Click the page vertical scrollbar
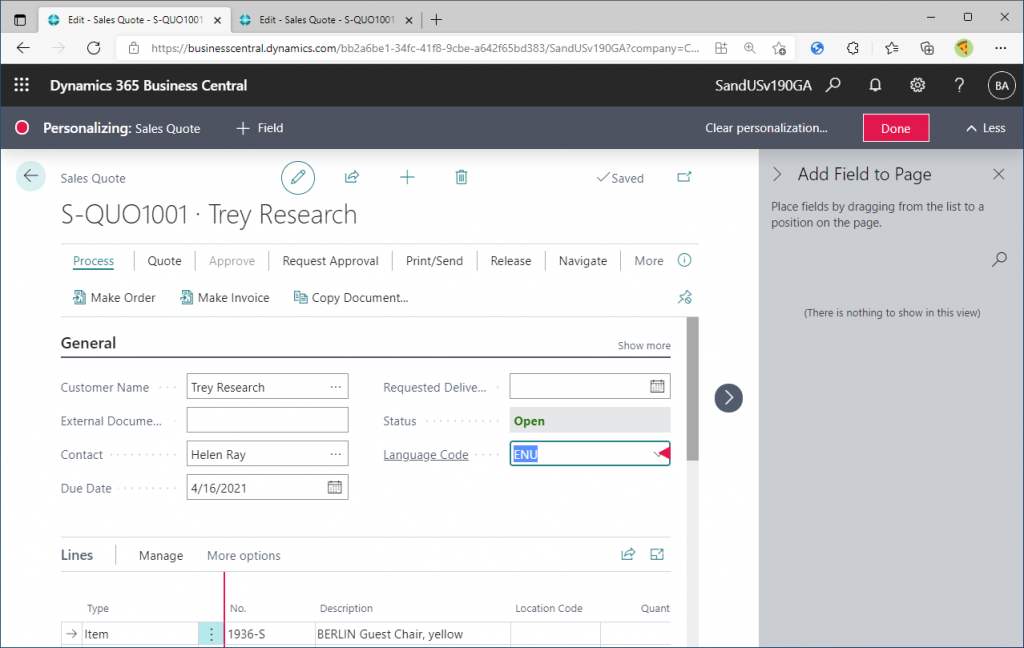 pos(693,389)
